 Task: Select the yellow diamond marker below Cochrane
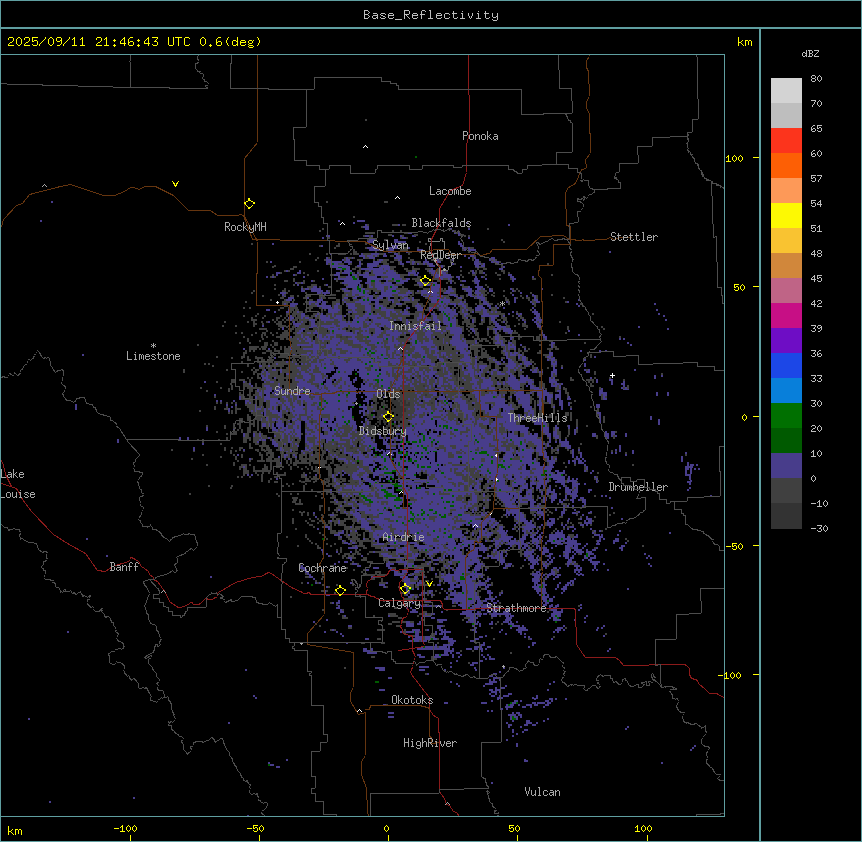[x=340, y=590]
